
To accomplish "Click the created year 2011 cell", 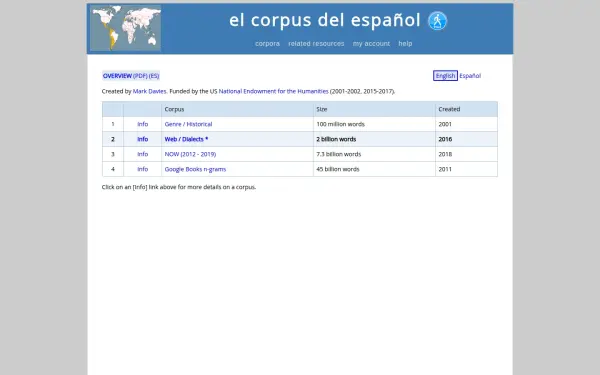I will coord(466,169).
